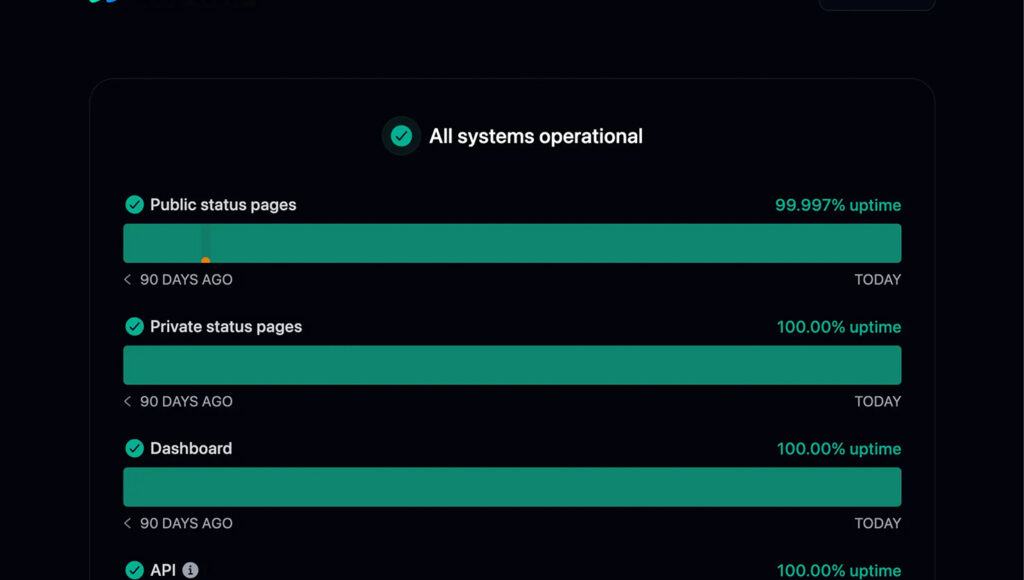
Task: Click the Public status pages green check icon
Action: click(135, 204)
